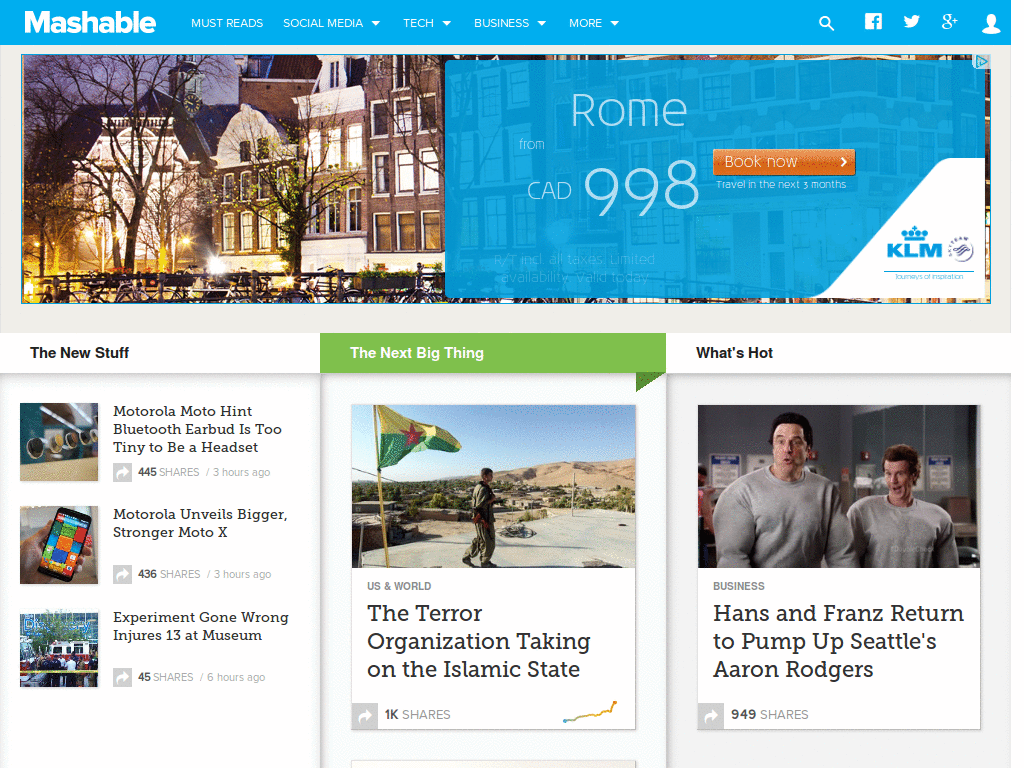
Task: Open the Google Plus icon
Action: point(950,22)
